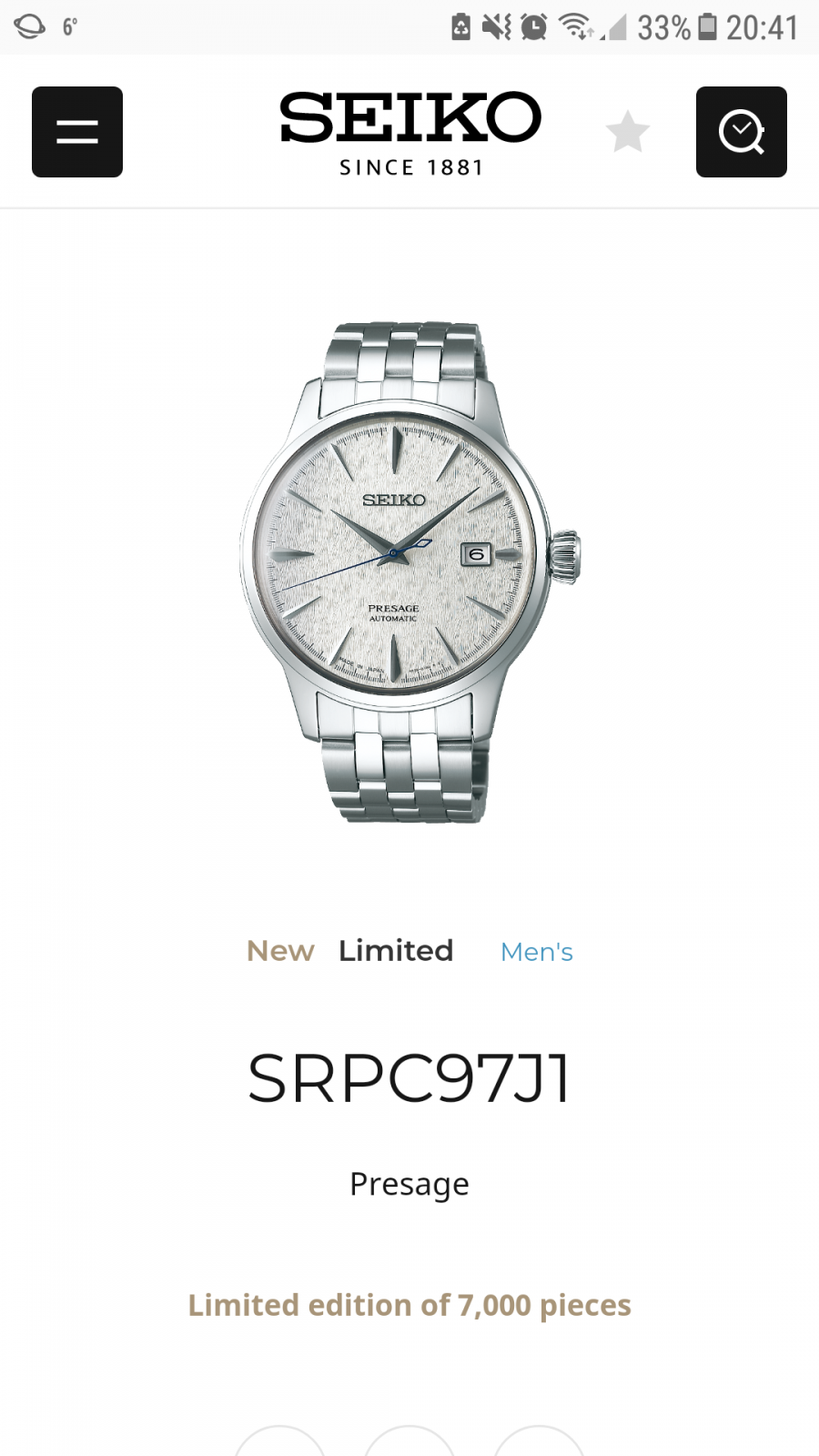Tap the muted sound status icon

point(497,27)
